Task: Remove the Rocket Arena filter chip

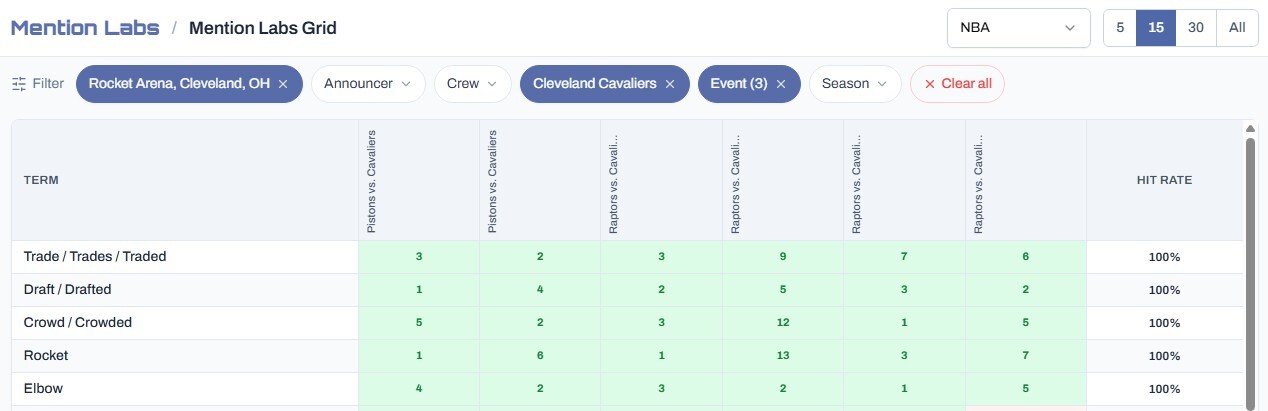Action: tap(283, 84)
